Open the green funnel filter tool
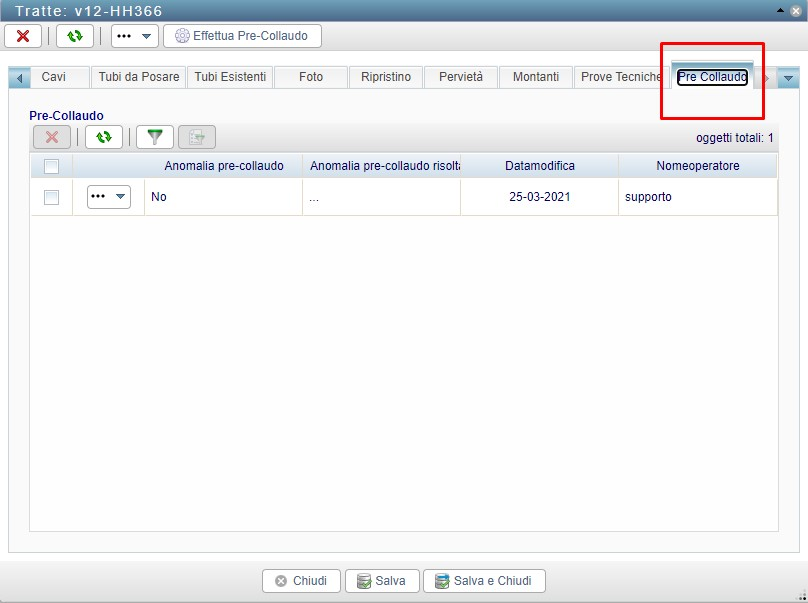This screenshot has width=808, height=603. (x=155, y=137)
